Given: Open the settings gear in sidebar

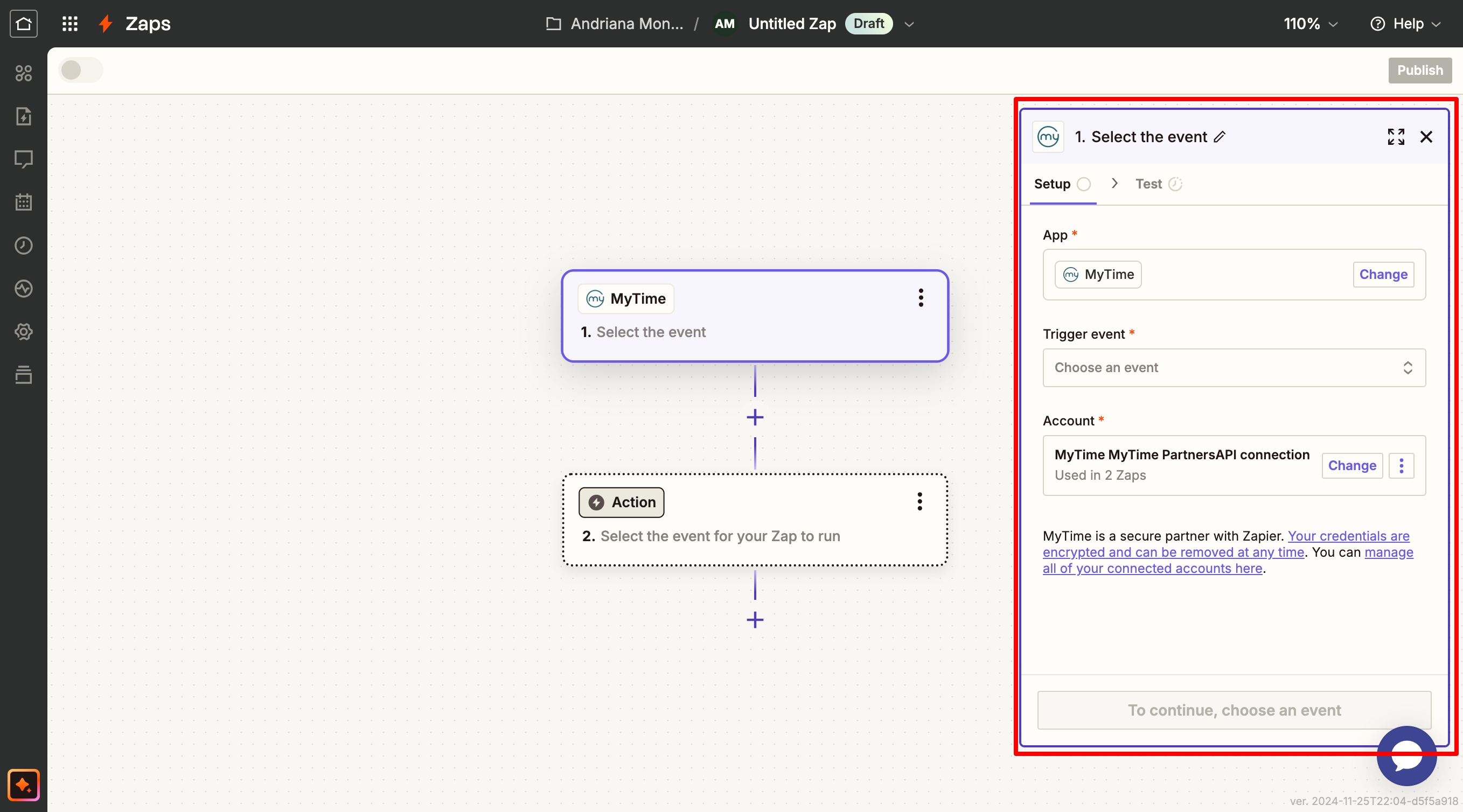Looking at the screenshot, I should (23, 332).
